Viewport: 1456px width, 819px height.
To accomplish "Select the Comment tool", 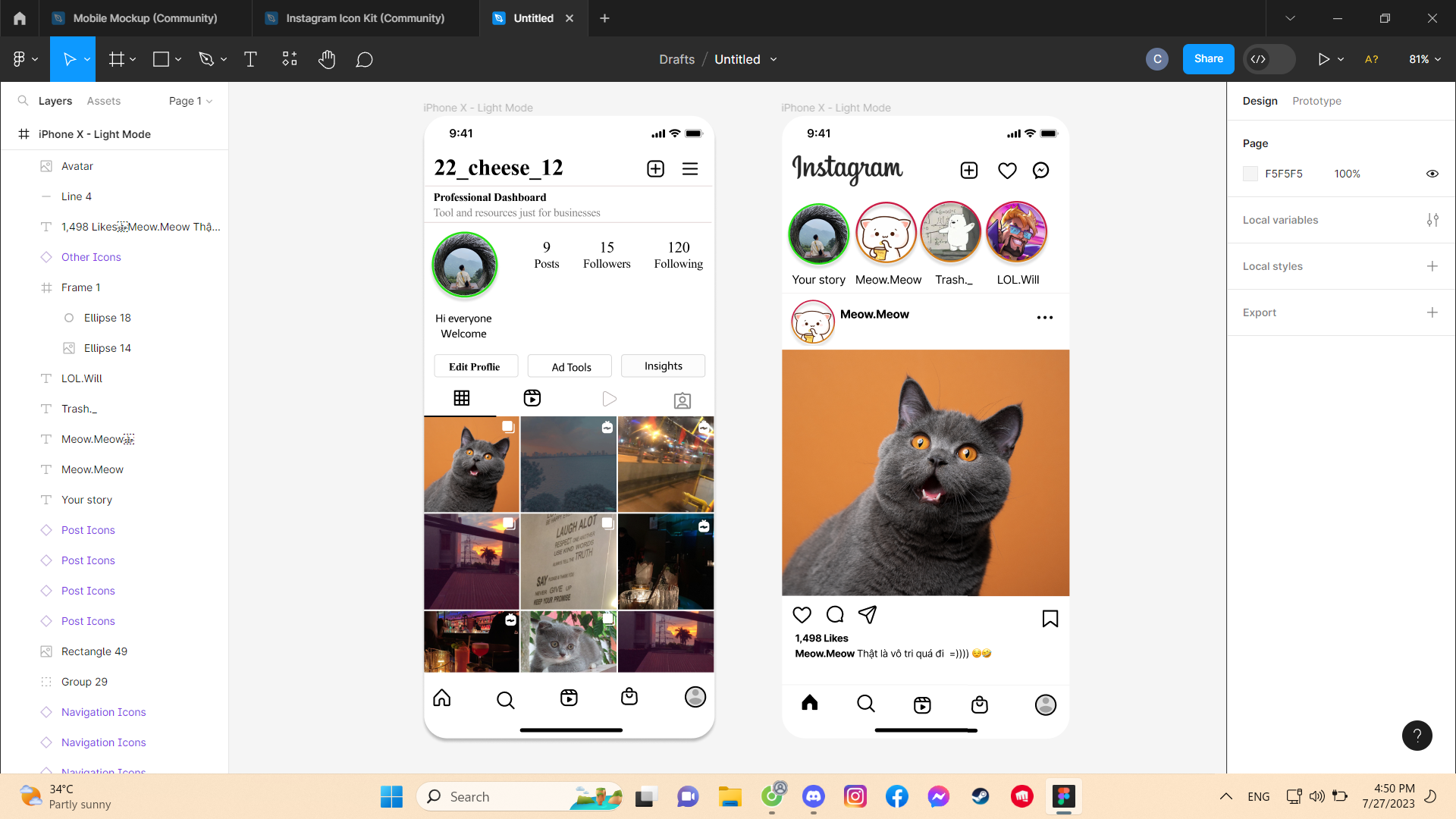I will [x=364, y=59].
